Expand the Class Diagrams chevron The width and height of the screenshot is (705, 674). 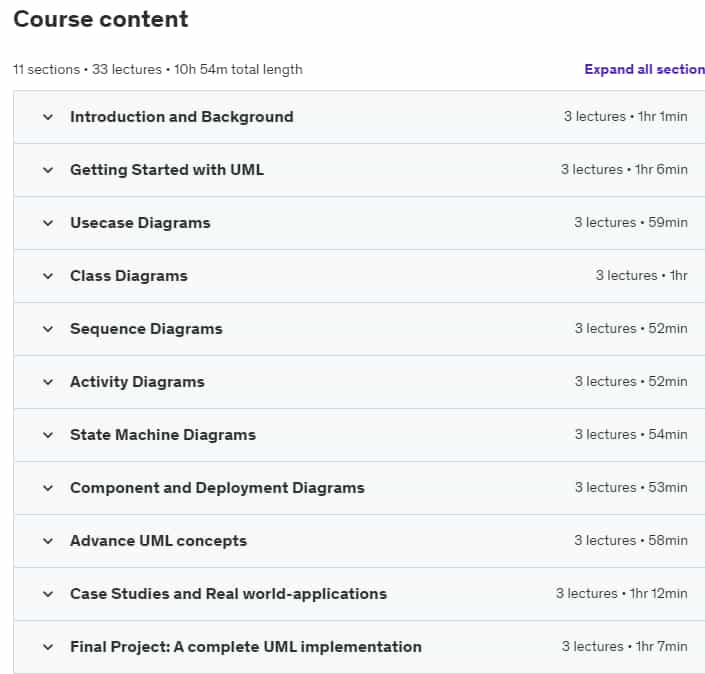48,276
